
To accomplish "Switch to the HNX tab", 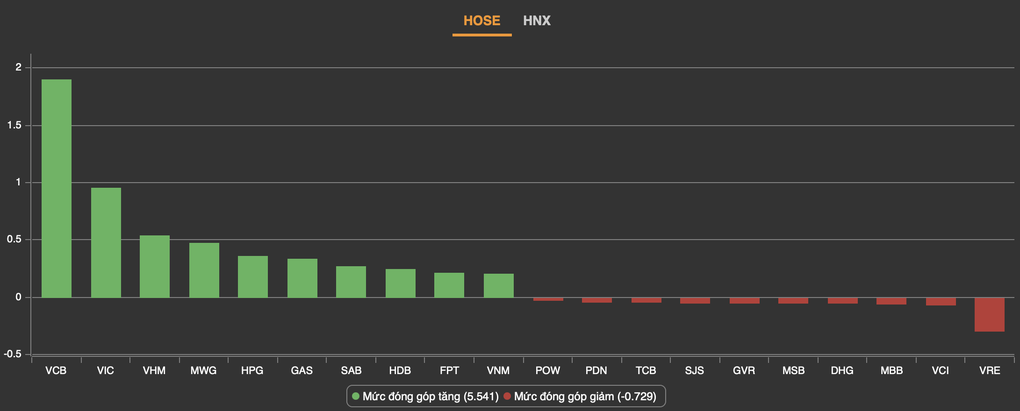I will coord(537,21).
